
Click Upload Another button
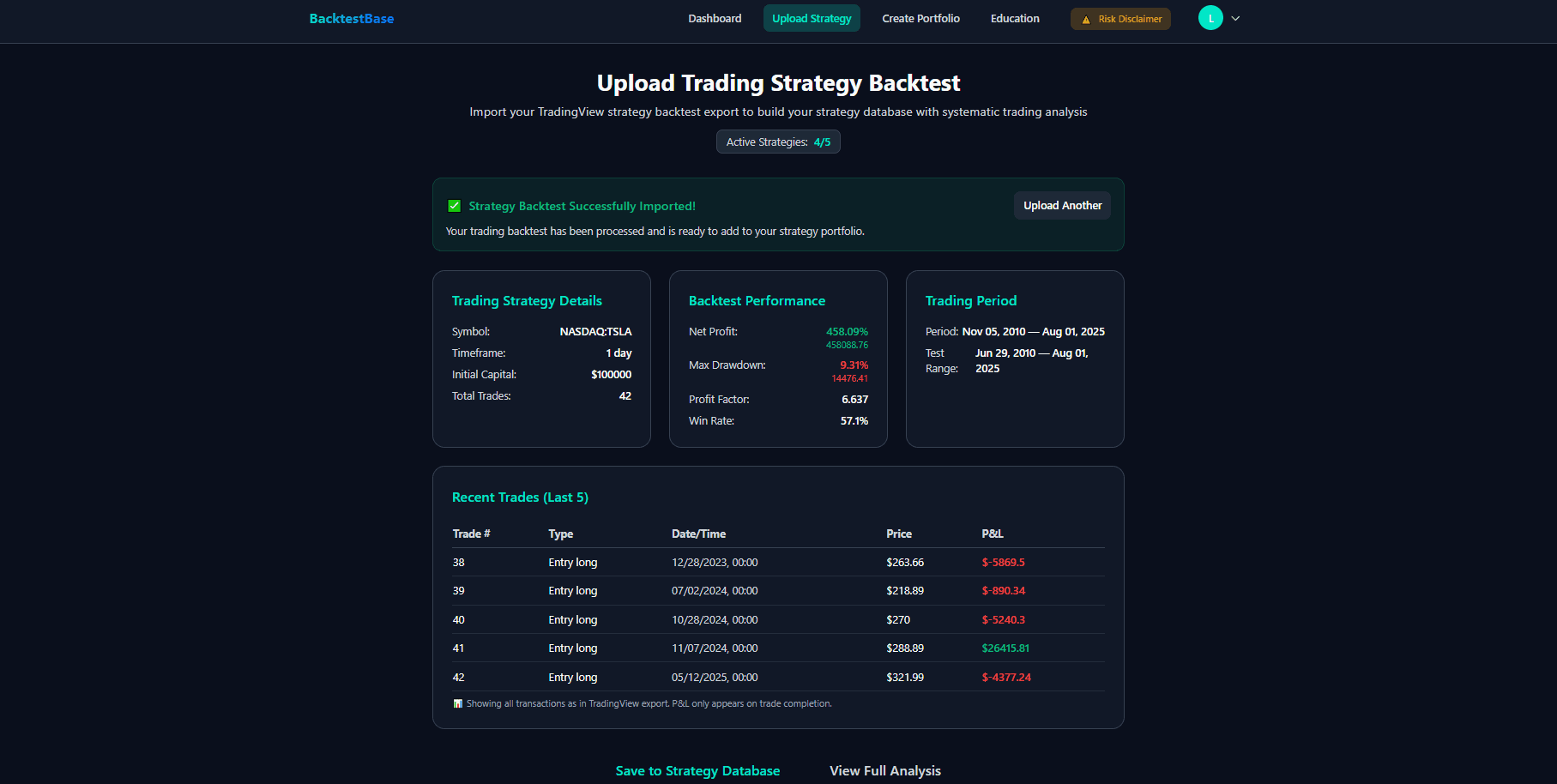[1062, 205]
